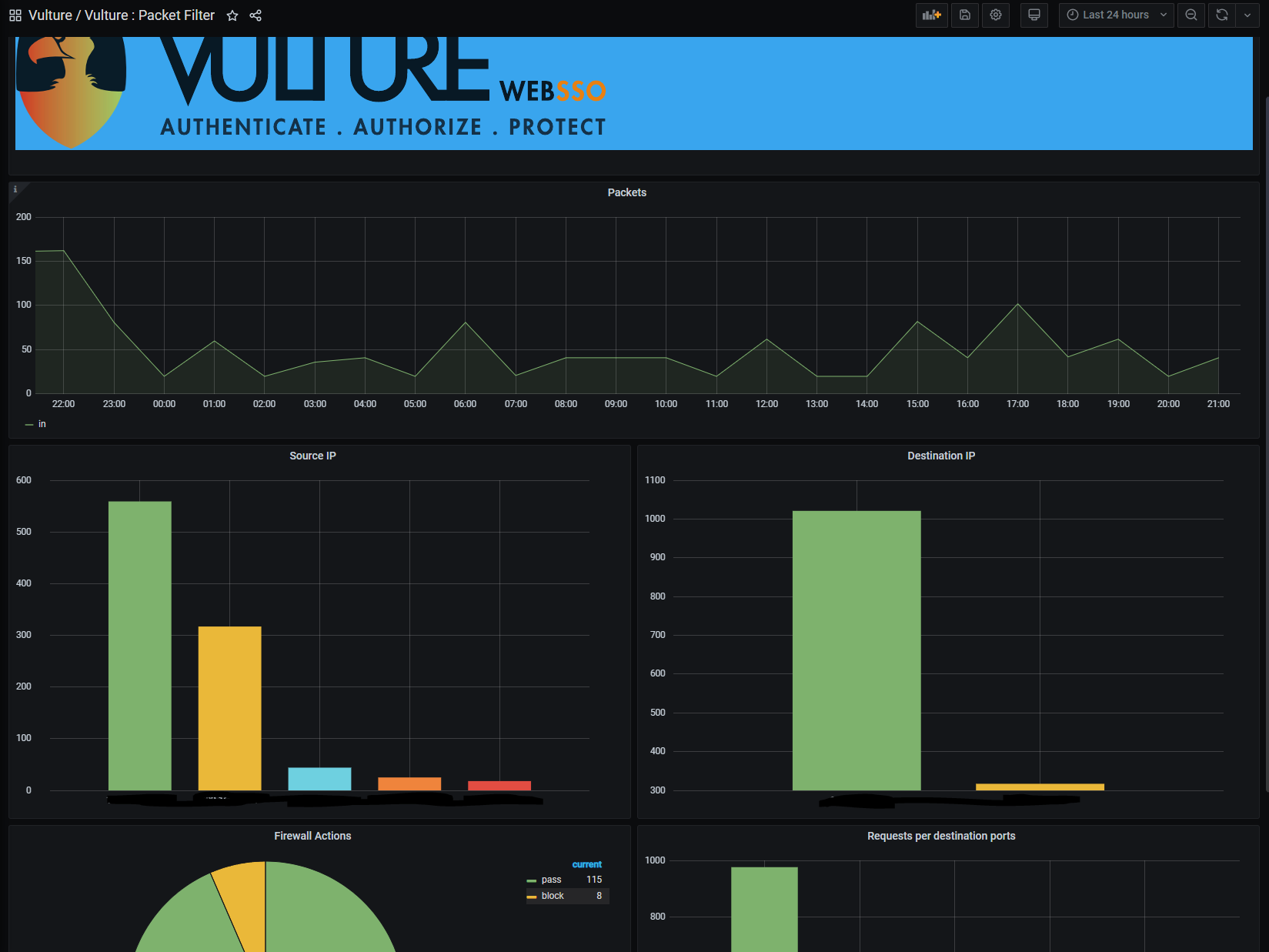Viewport: 1269px width, 952px height.
Task: Select the tallest green bar in Source IP
Action: coord(140,646)
